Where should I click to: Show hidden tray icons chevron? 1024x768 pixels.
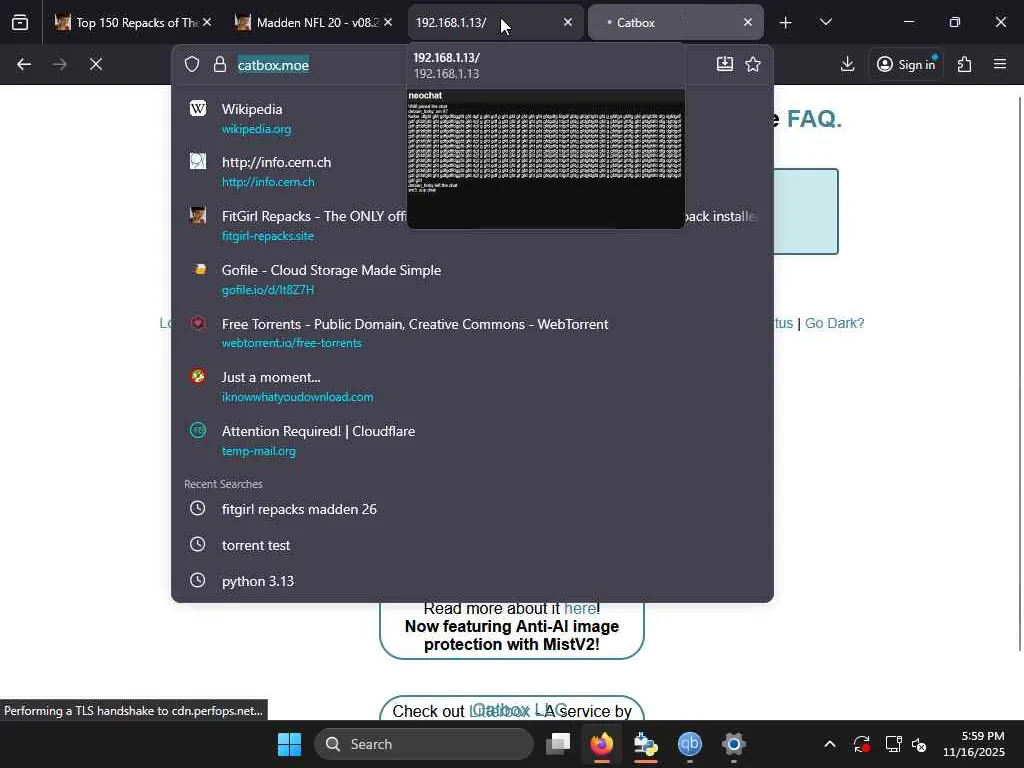click(829, 744)
